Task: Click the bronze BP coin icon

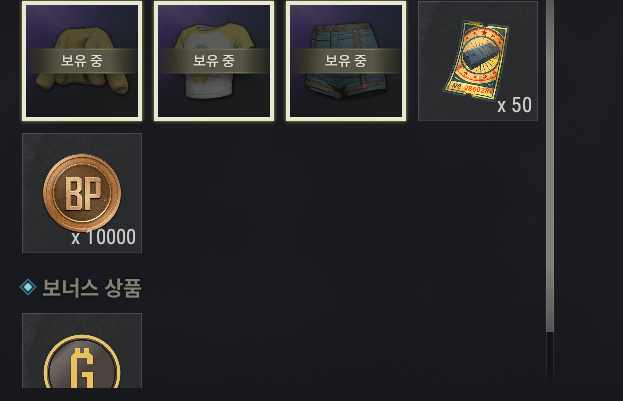Action: pos(82,193)
